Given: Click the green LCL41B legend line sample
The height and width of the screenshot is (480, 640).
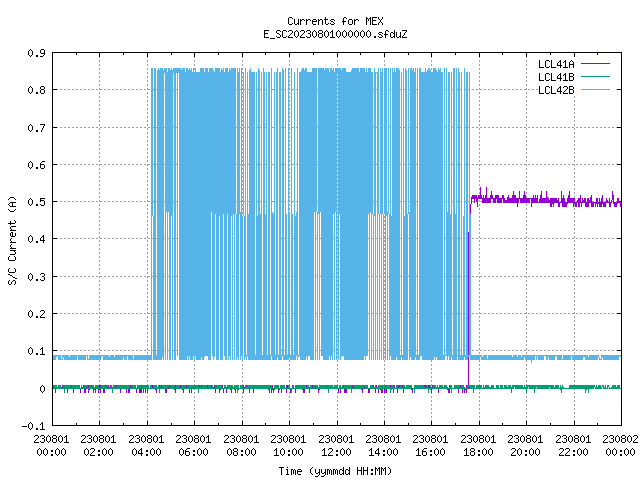Looking at the screenshot, I should click(x=595, y=77).
